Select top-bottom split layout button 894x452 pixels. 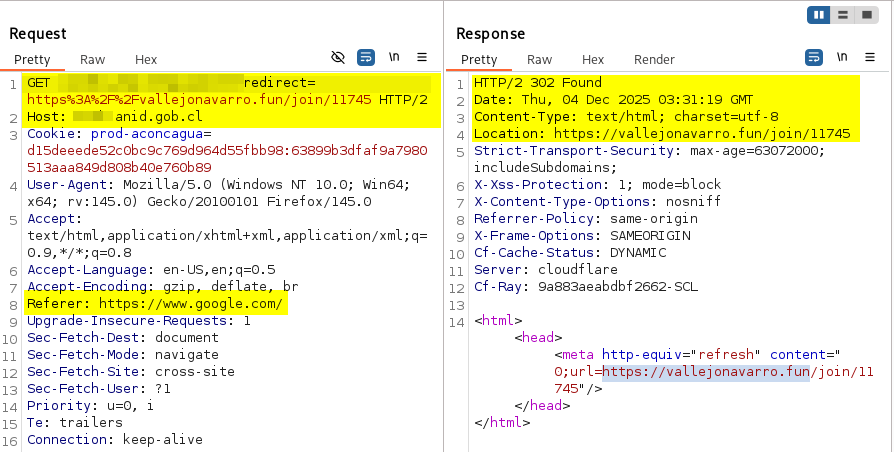tap(843, 15)
